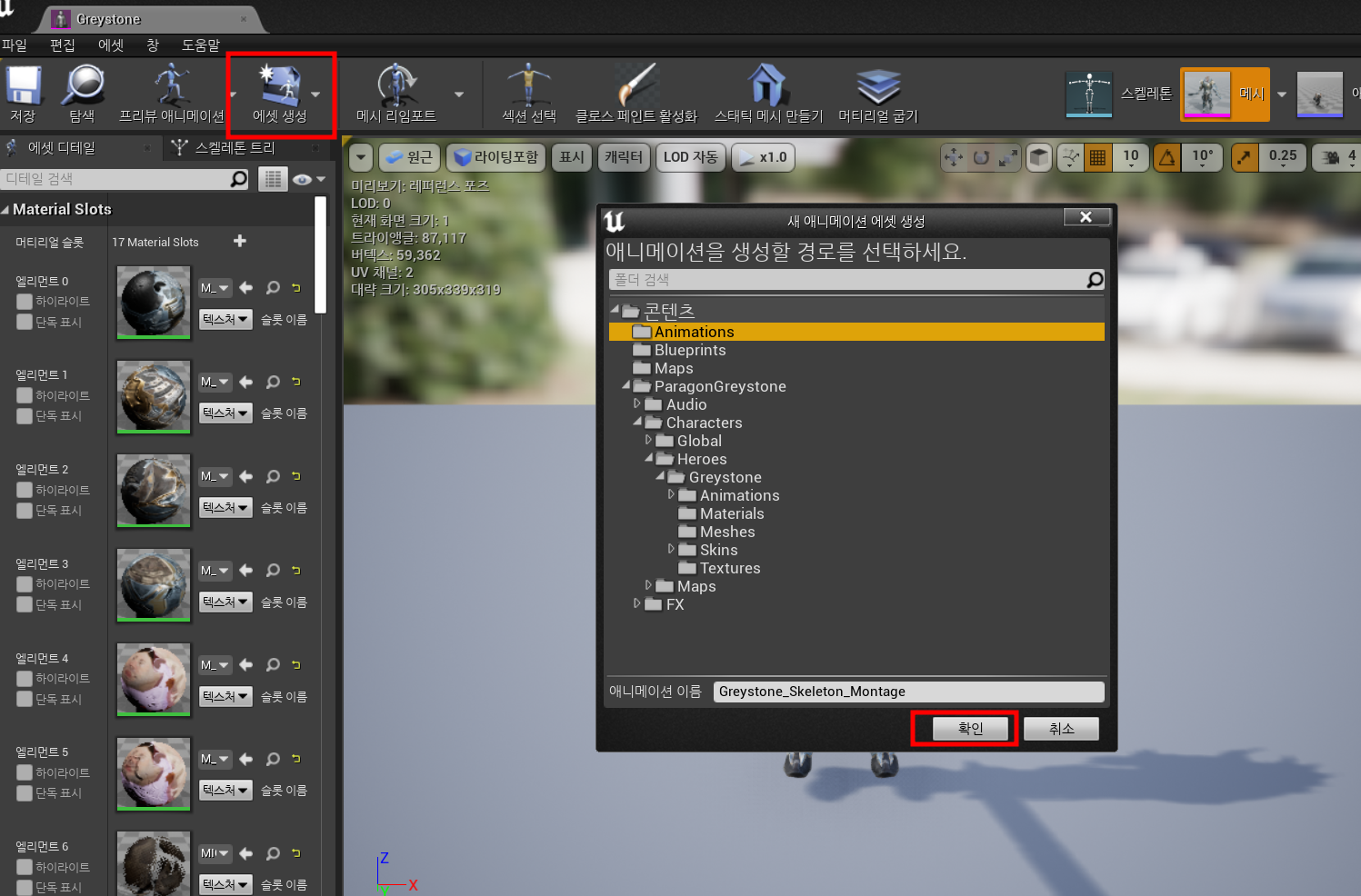The height and width of the screenshot is (896, 1361).
Task: Expand the Greystone Animations subfolder arrow
Action: (x=671, y=494)
